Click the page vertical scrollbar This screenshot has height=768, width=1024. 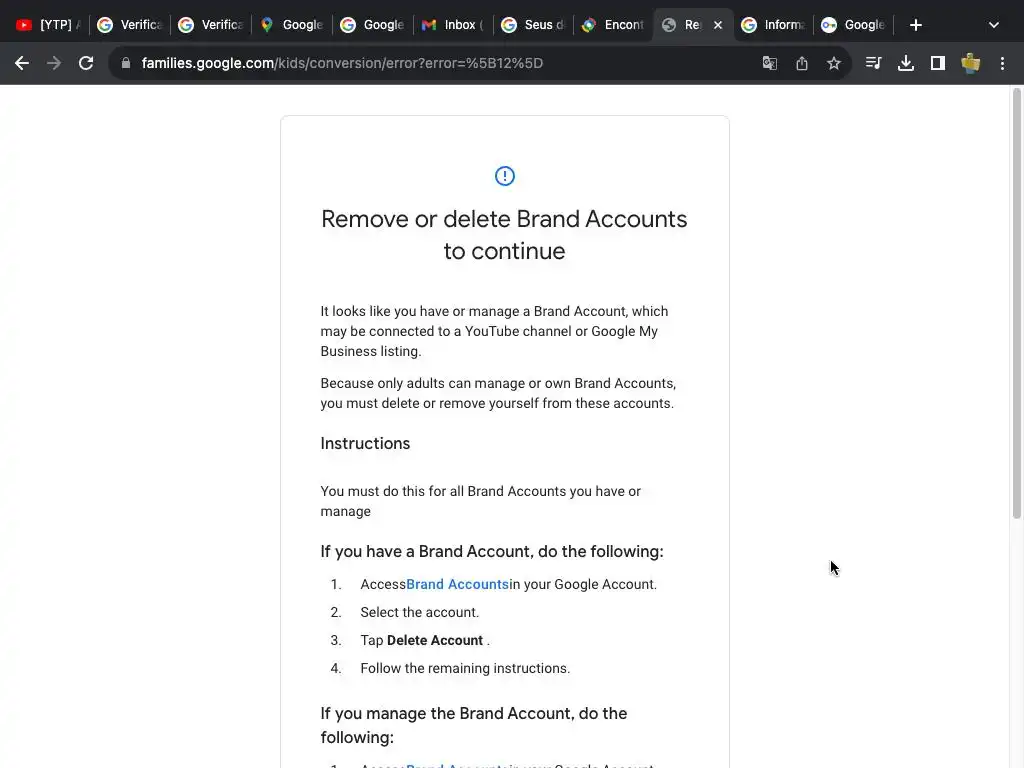coord(1017,304)
